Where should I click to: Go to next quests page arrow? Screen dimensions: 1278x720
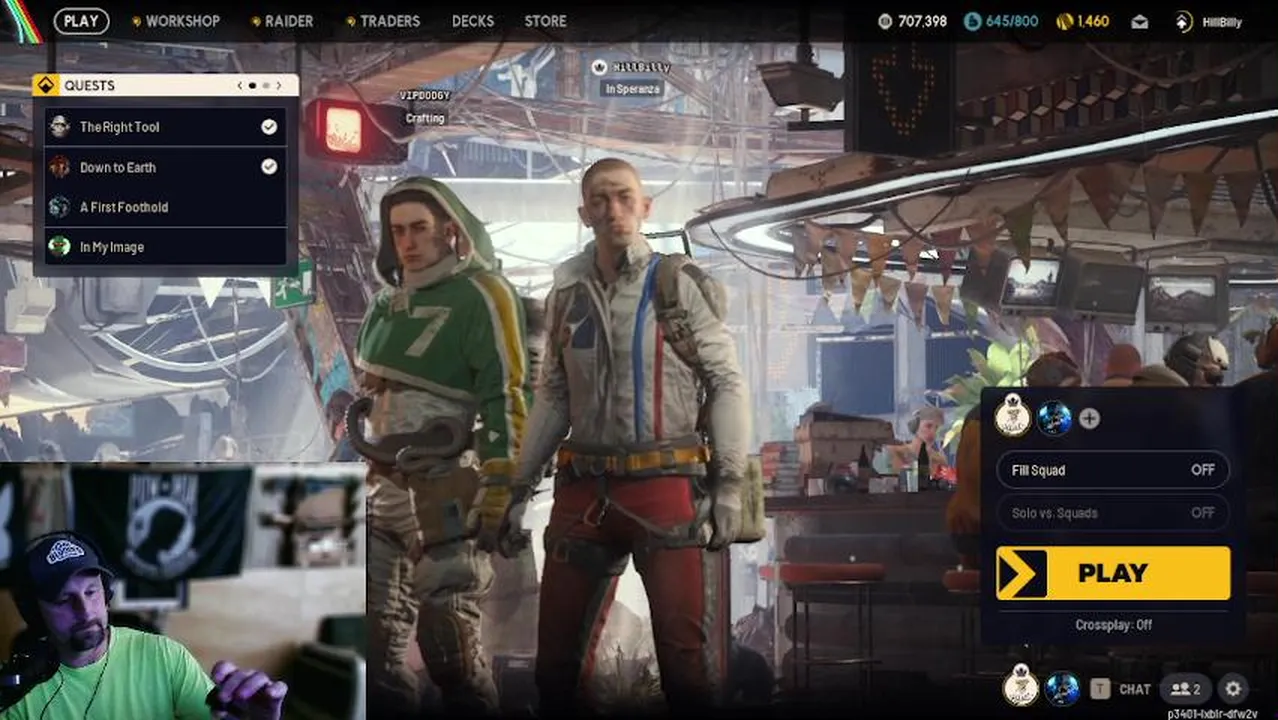pyautogui.click(x=279, y=86)
